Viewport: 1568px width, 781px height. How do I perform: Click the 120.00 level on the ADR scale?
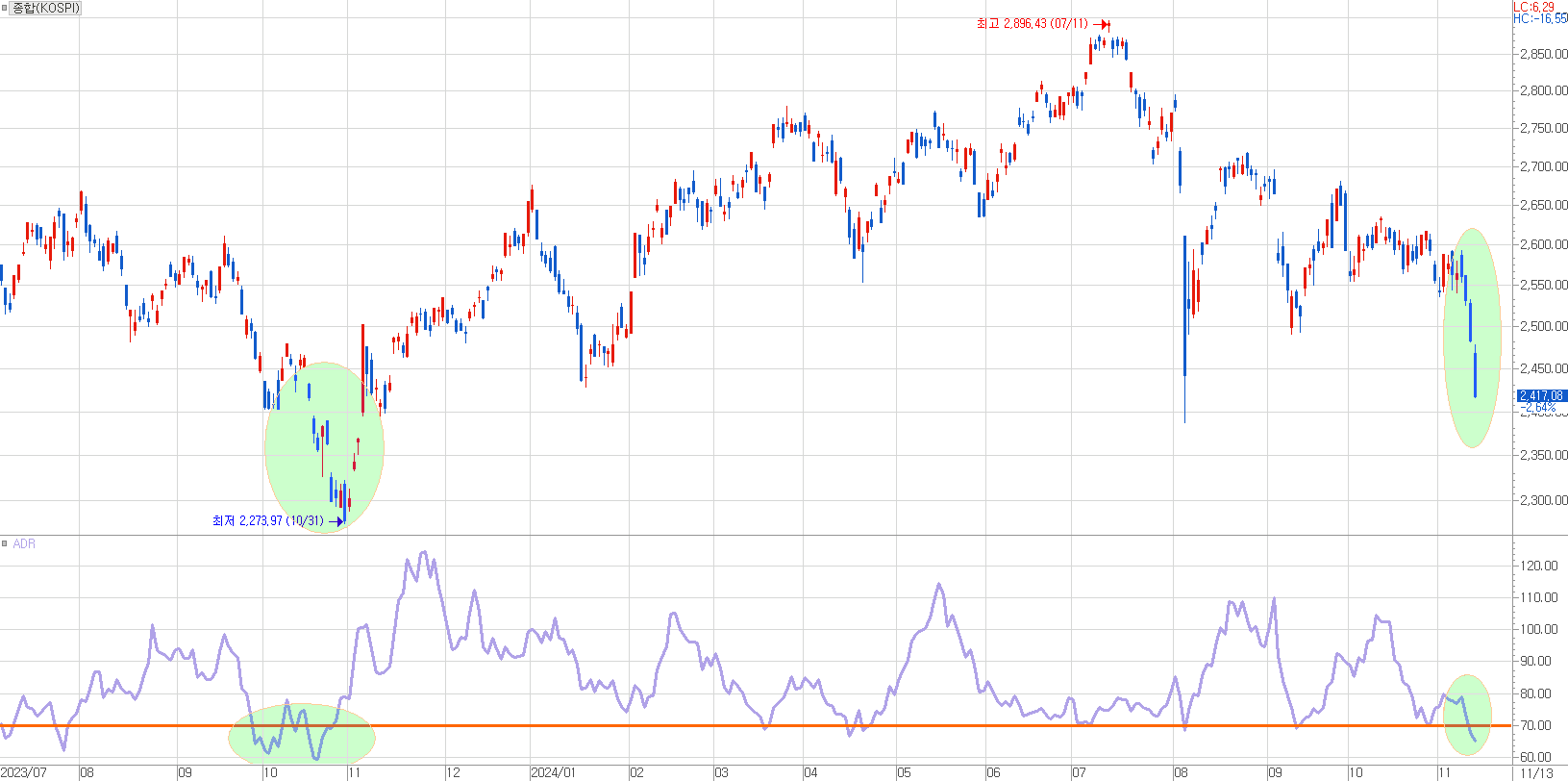(x=1538, y=566)
